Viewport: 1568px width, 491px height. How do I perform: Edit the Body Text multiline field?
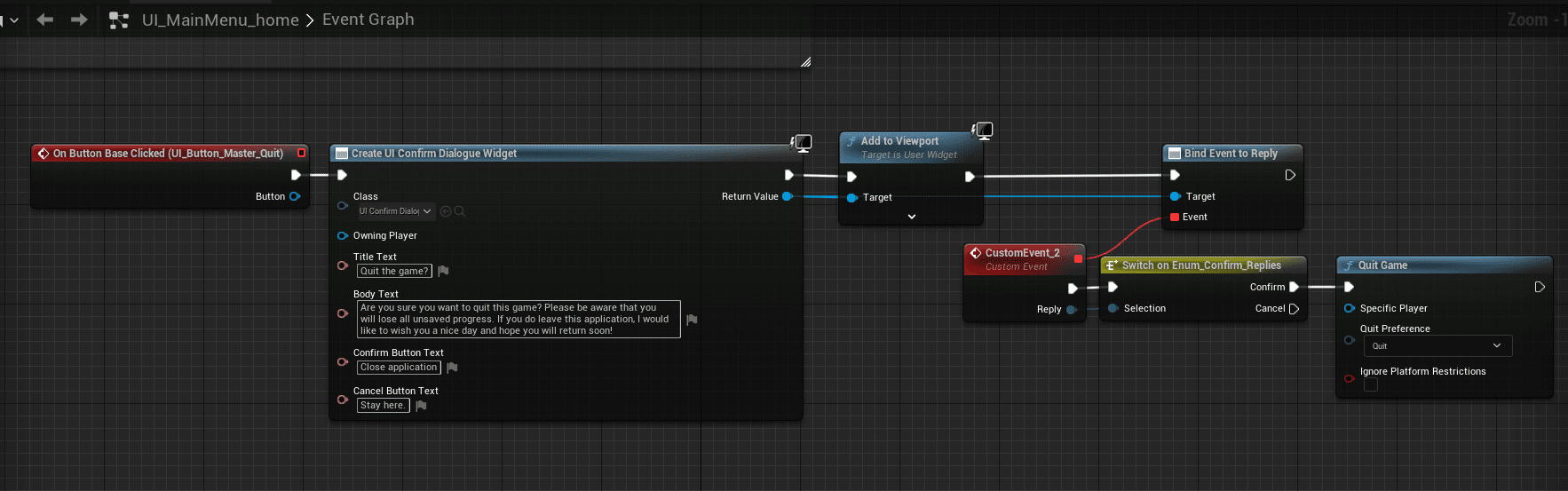click(519, 319)
